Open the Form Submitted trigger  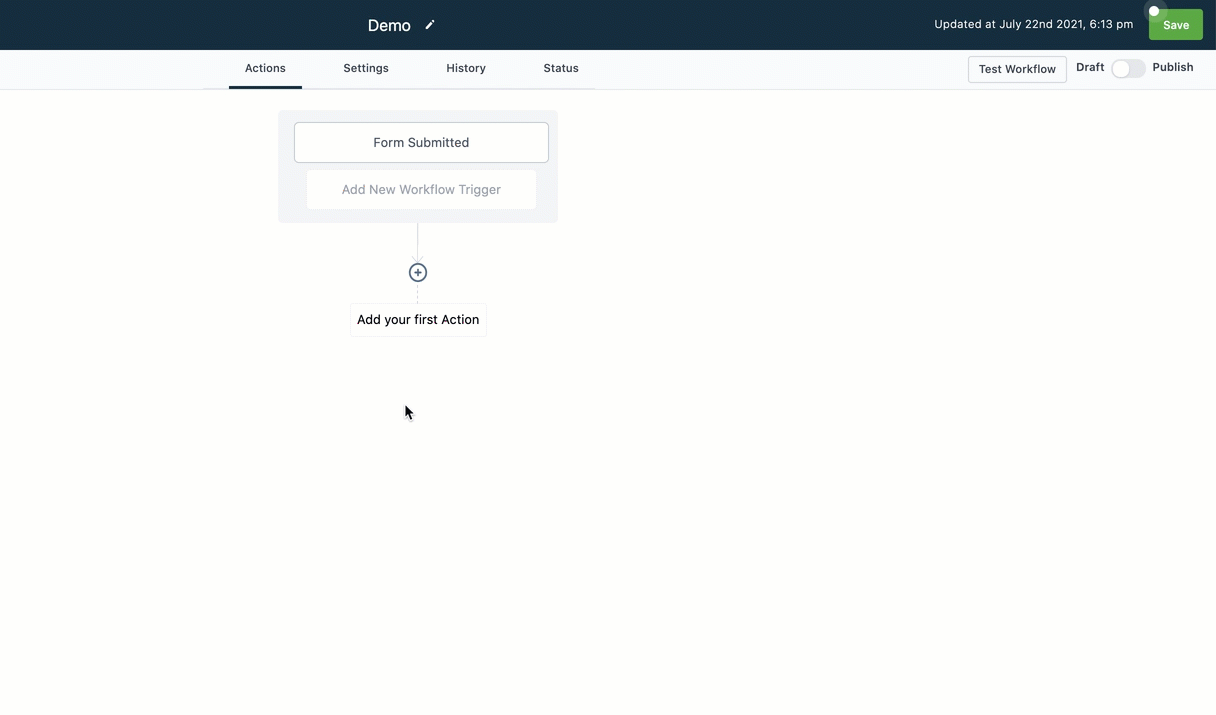click(x=421, y=143)
